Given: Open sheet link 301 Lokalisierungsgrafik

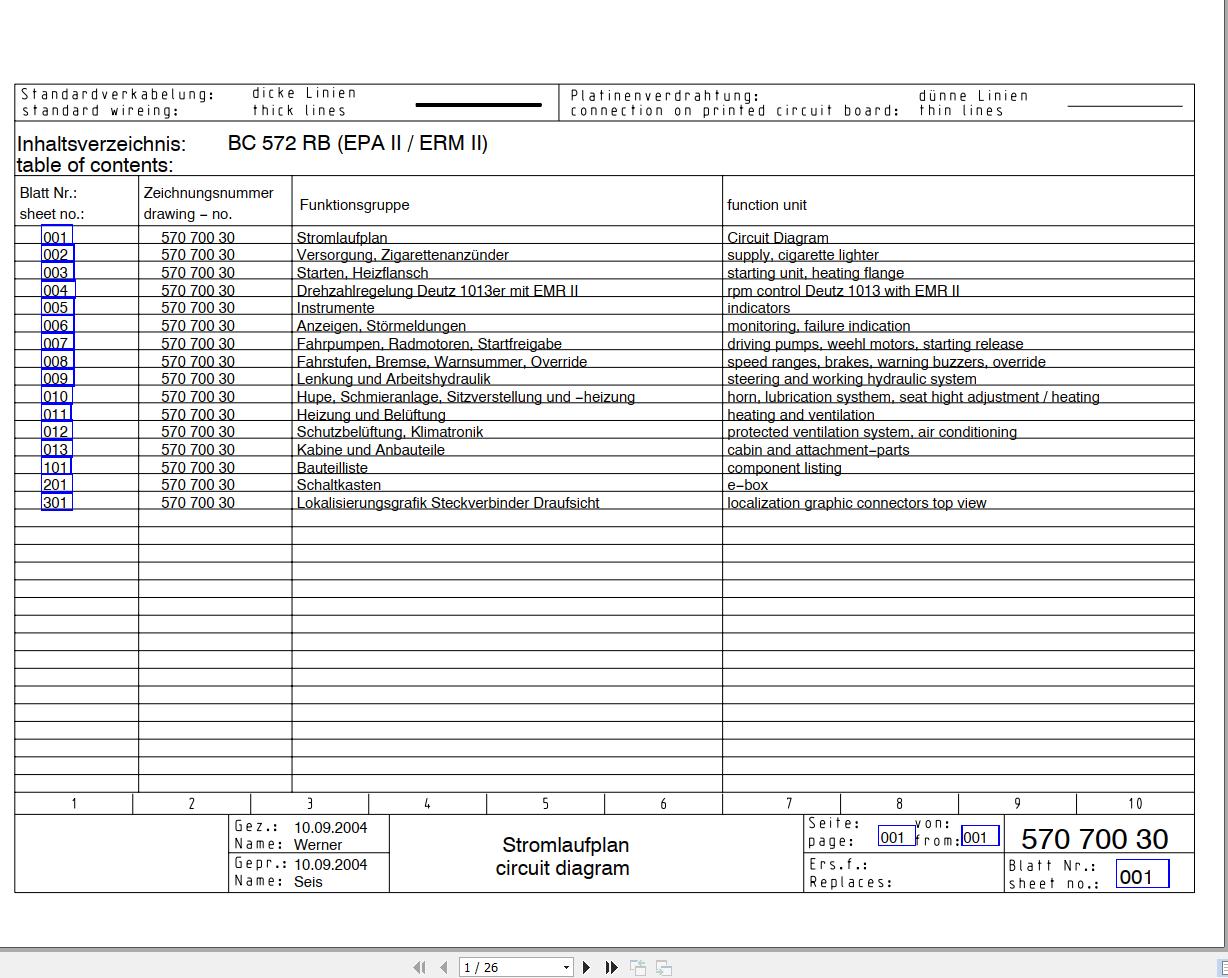Looking at the screenshot, I should tap(57, 503).
